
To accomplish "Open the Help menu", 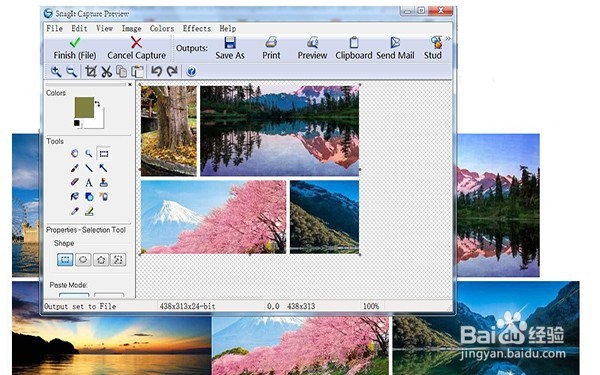I will pyautogui.click(x=227, y=28).
